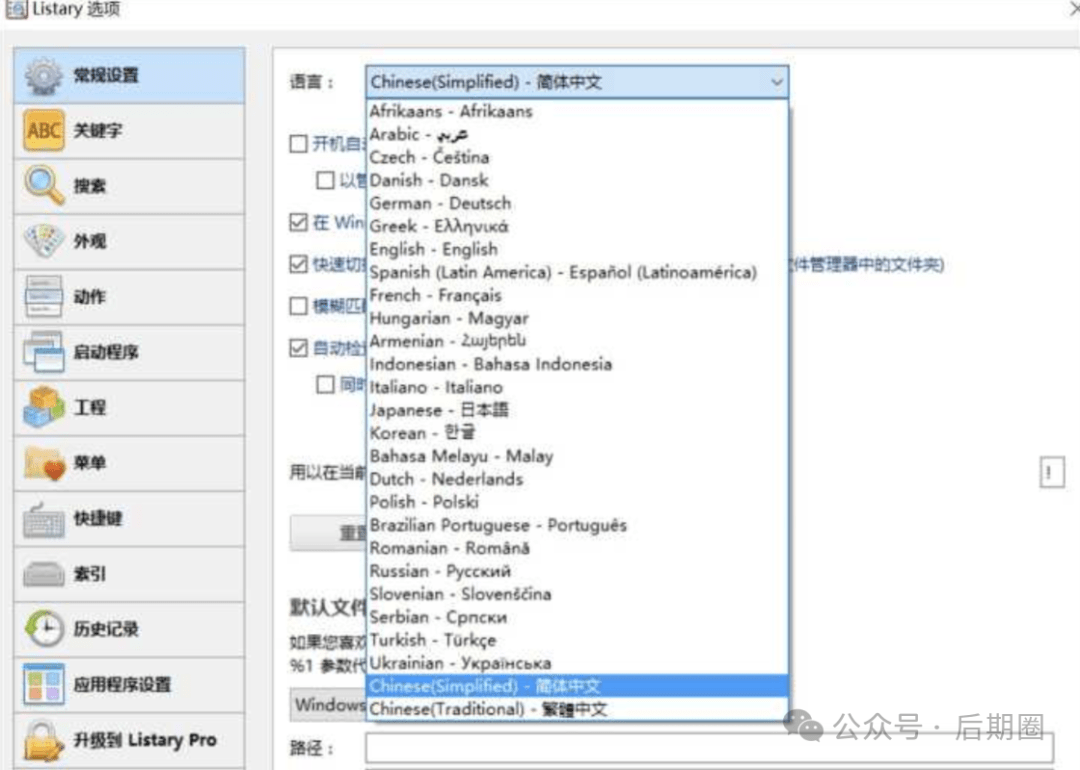
Task: Toggle the 同时 sub-option checkbox
Action: tap(325, 384)
